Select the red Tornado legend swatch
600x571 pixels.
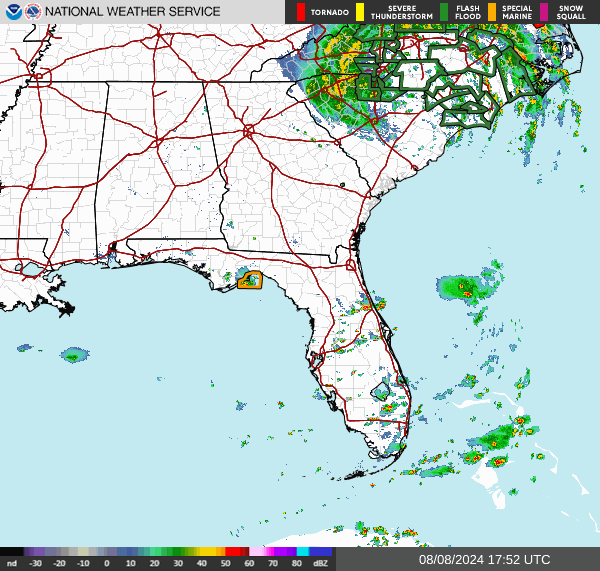301,12
